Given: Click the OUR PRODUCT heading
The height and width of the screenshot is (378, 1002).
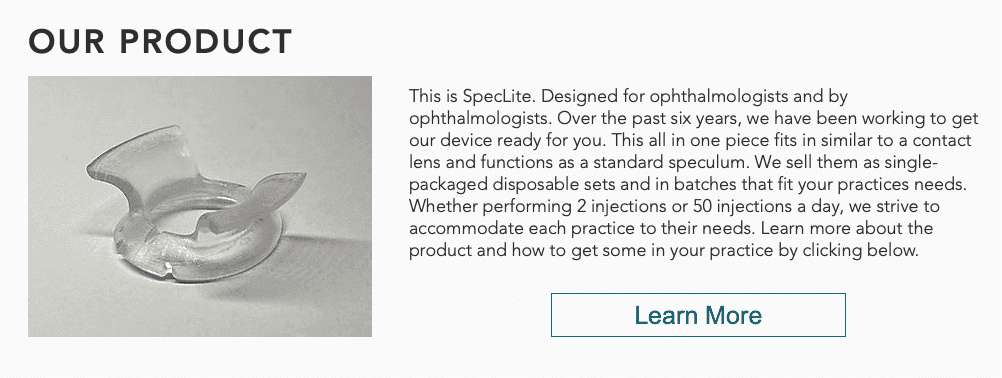Looking at the screenshot, I should (160, 42).
